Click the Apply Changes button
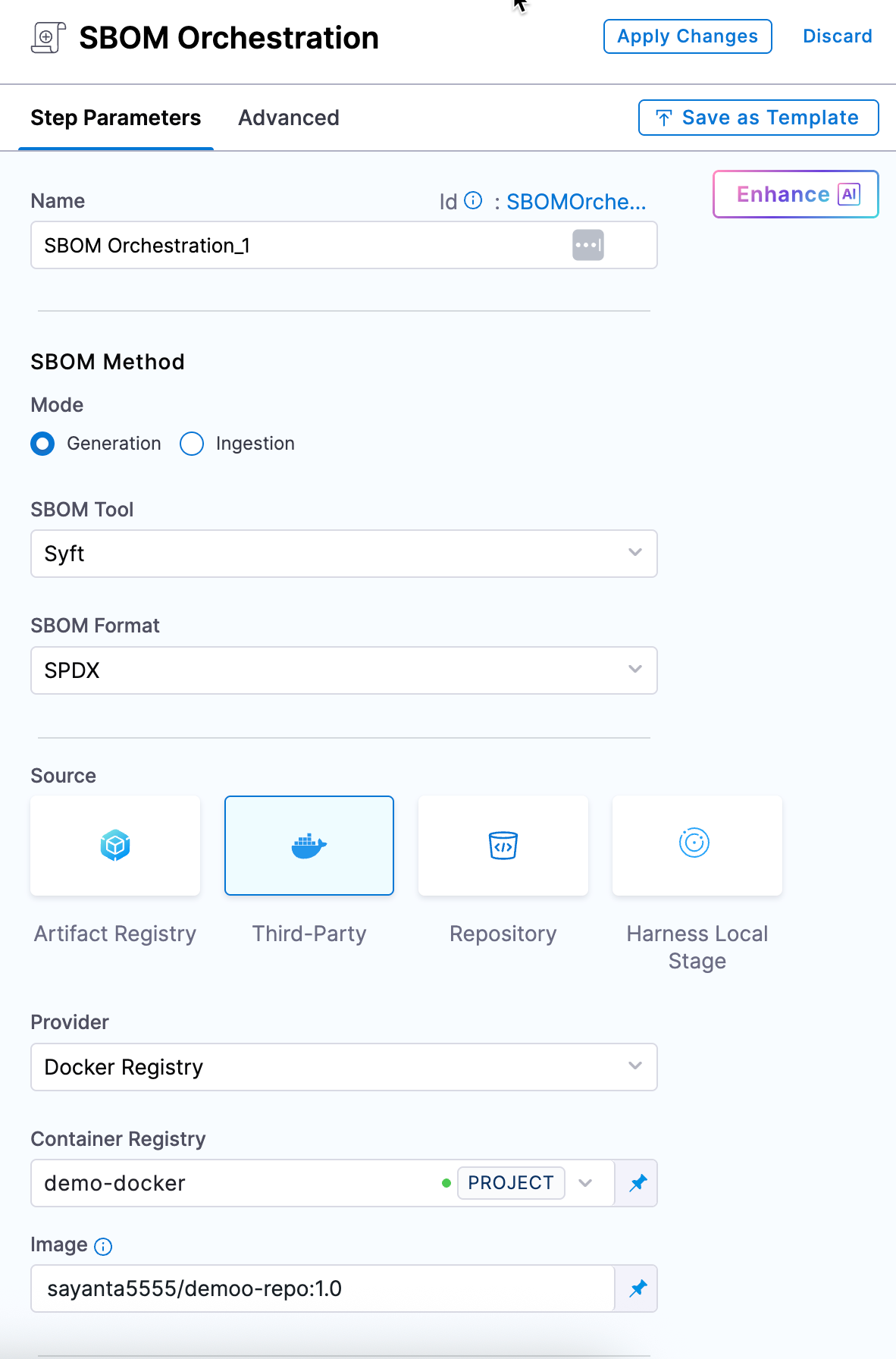 tap(688, 36)
